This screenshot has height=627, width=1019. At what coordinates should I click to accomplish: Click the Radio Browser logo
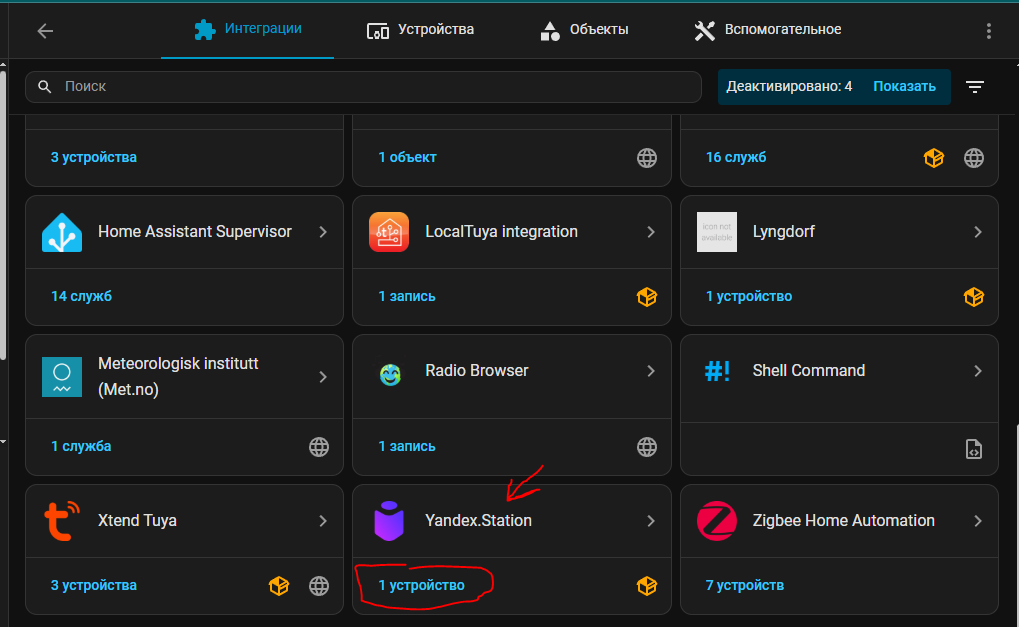(x=390, y=374)
